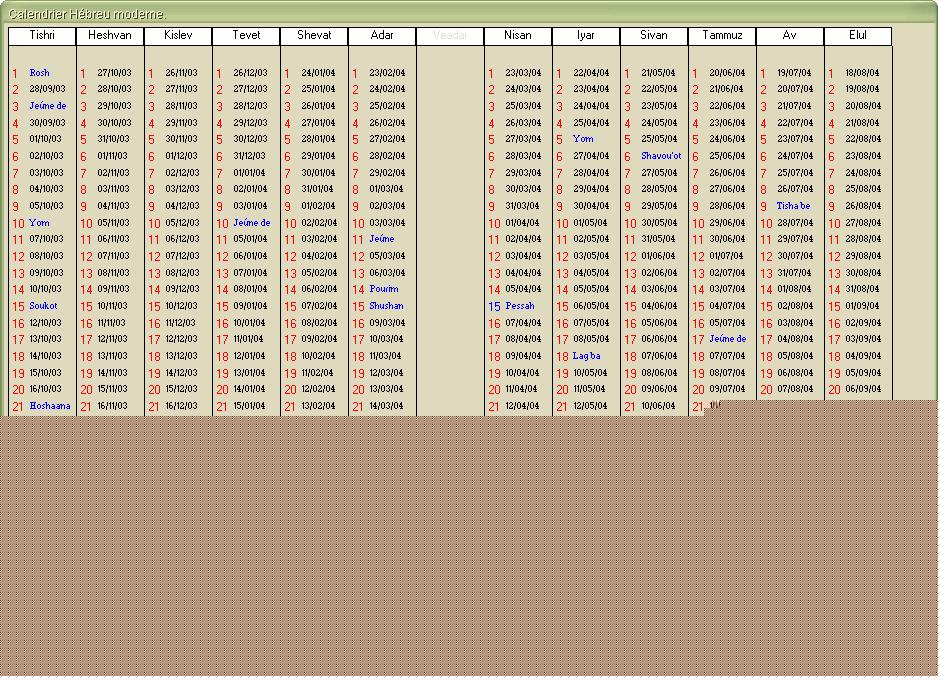The height and width of the screenshot is (676, 938).
Task: Click the Shushan entry in Adar
Action: click(x=386, y=306)
